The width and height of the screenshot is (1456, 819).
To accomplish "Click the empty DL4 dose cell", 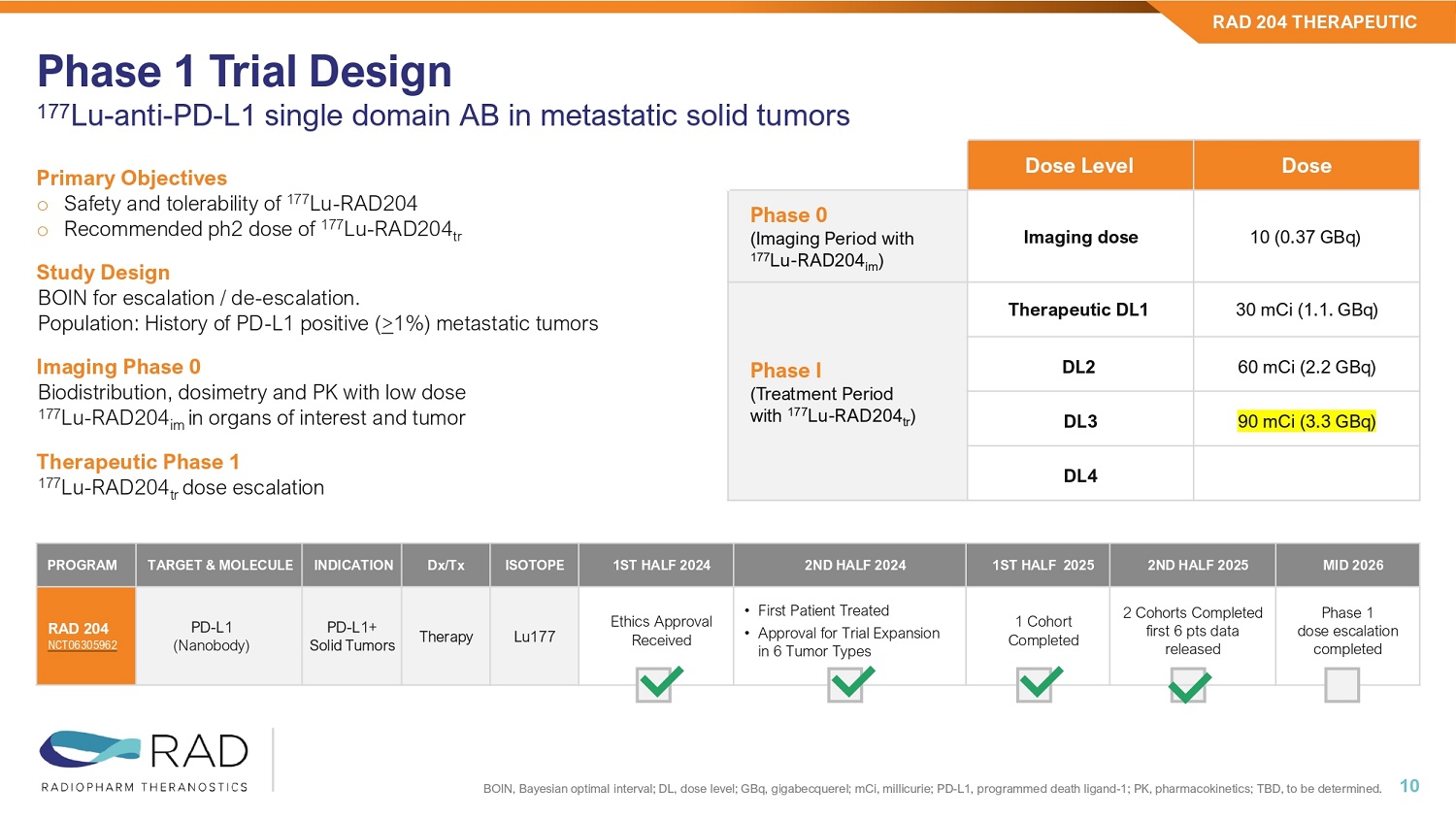I will point(1306,475).
